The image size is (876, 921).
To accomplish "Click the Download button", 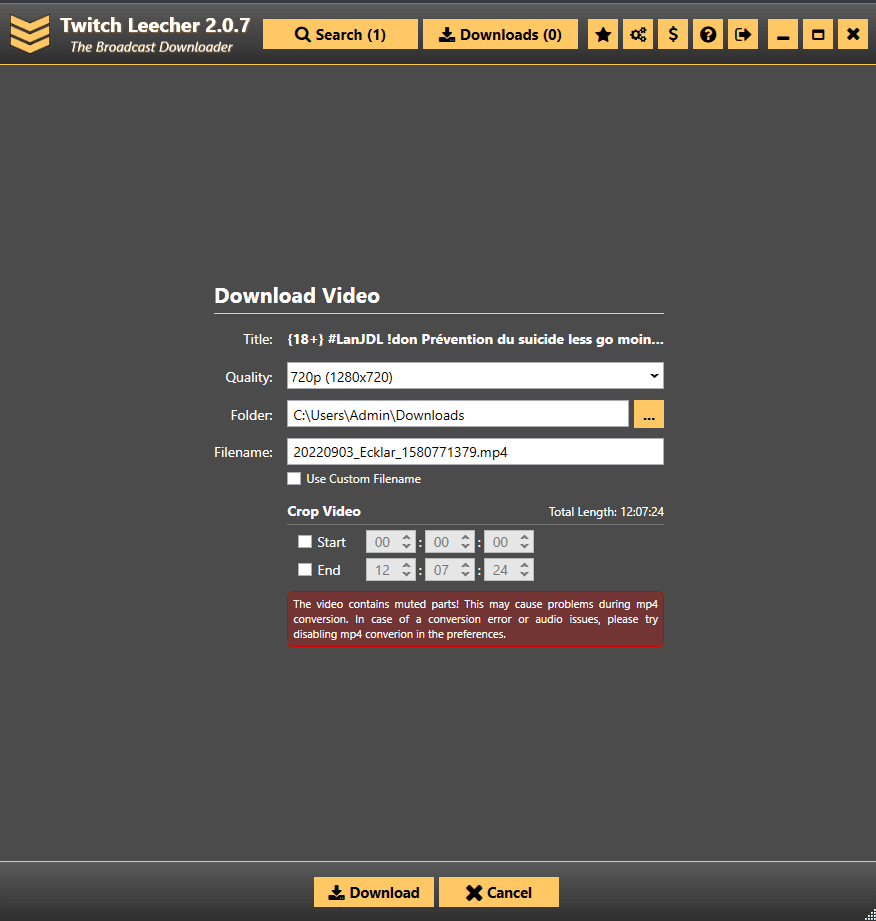I will 374,892.
